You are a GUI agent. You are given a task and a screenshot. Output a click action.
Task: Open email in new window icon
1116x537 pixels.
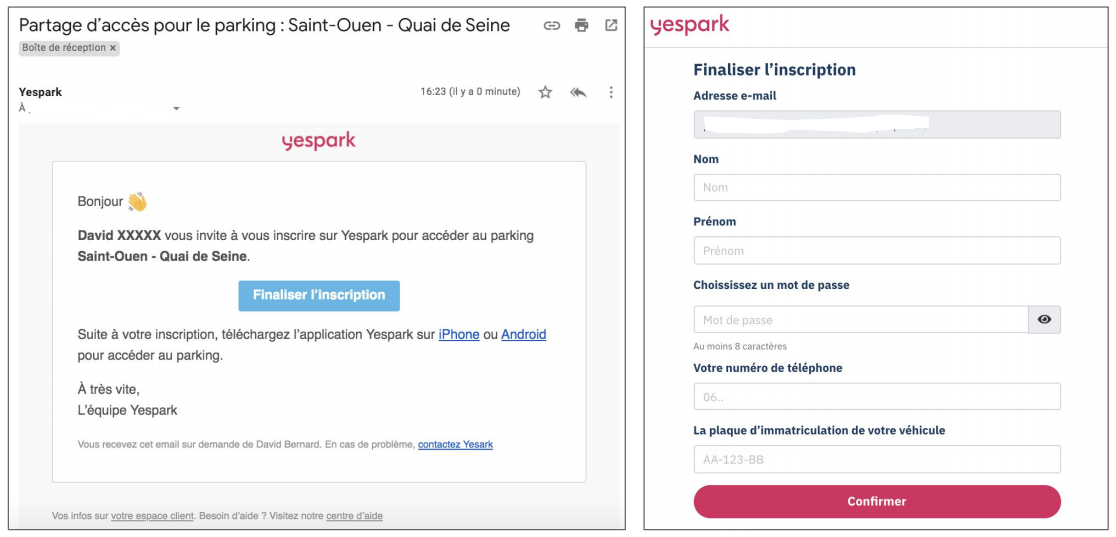611,26
